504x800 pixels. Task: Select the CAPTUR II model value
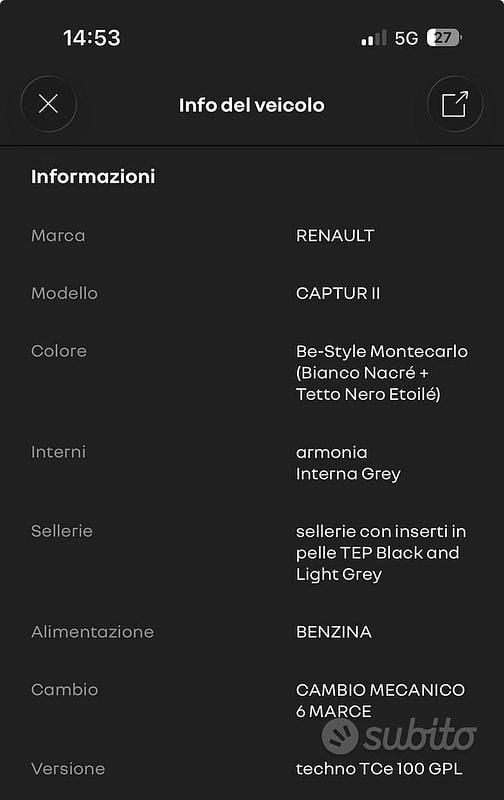pos(338,293)
